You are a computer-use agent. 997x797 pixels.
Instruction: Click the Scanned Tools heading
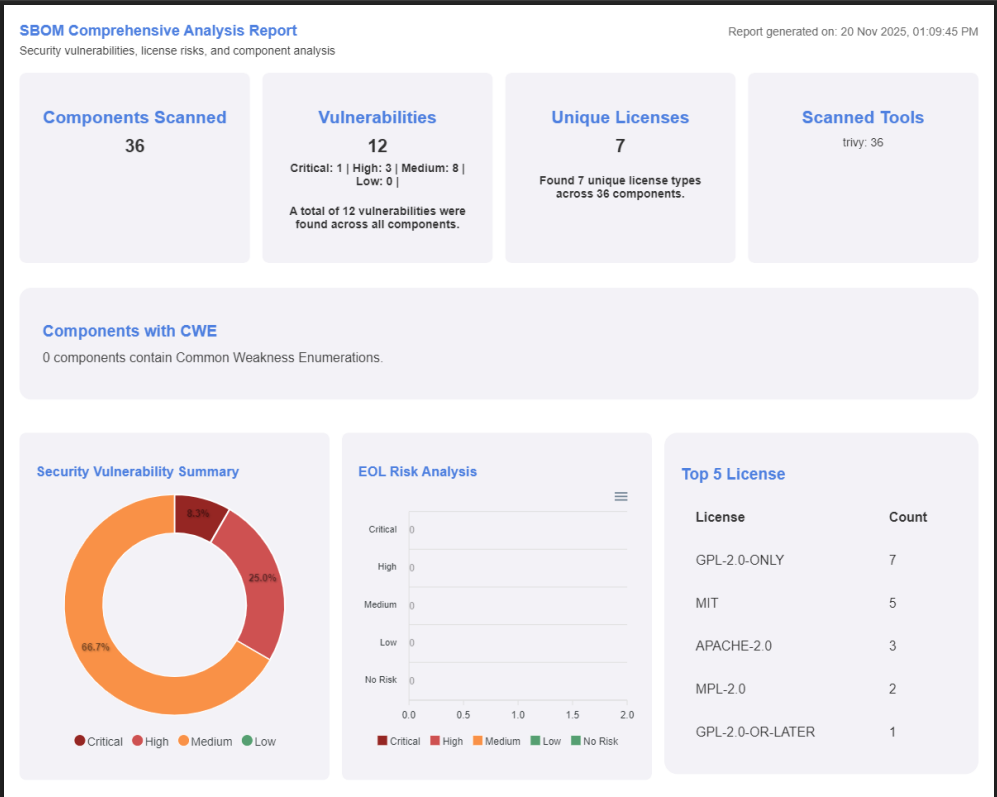coord(862,117)
